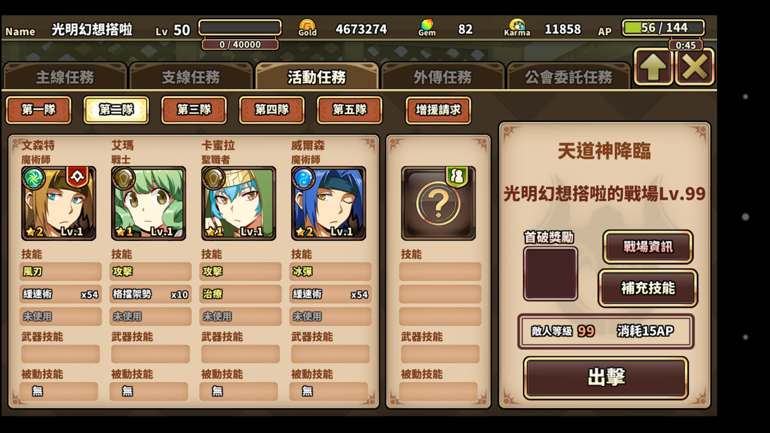Image resolution: width=770 pixels, height=433 pixels.
Task: Open 戰場資訊 battlefield info
Action: tap(648, 247)
